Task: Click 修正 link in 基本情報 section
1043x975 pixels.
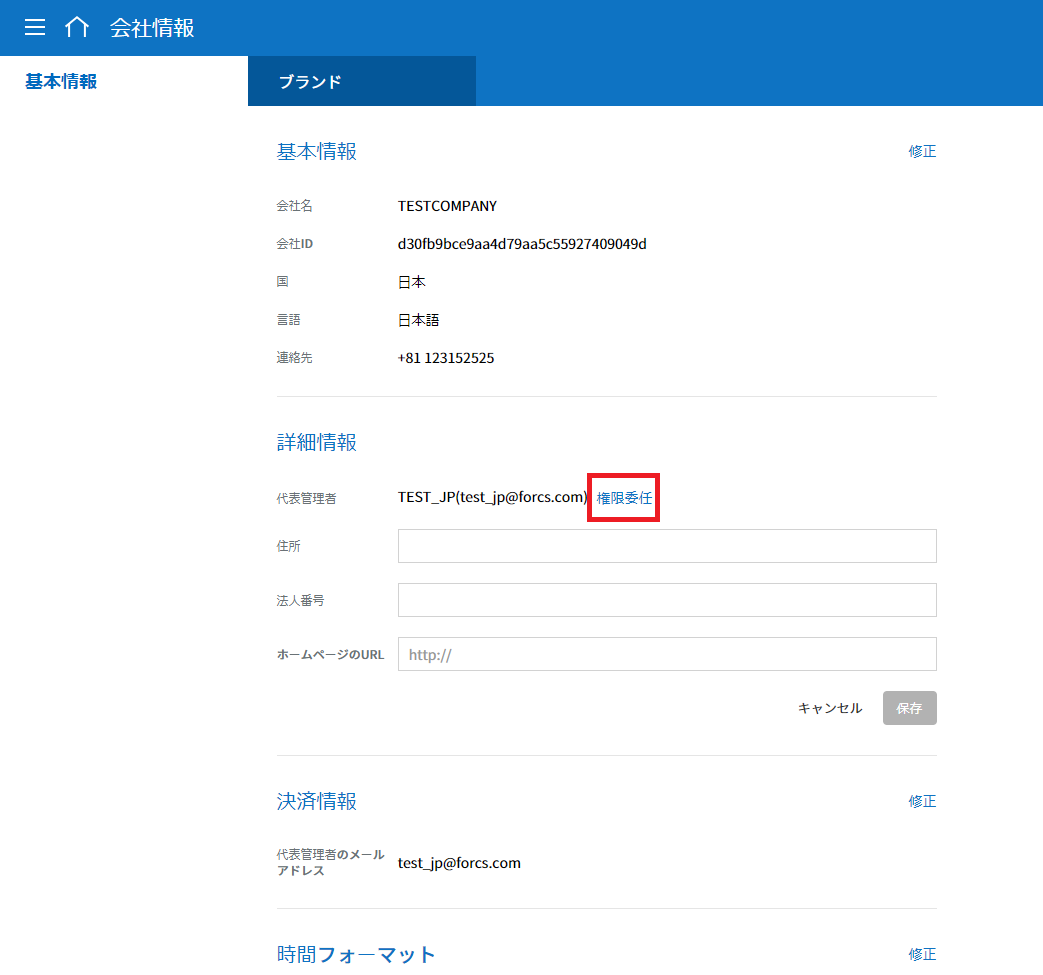Action: [x=922, y=151]
